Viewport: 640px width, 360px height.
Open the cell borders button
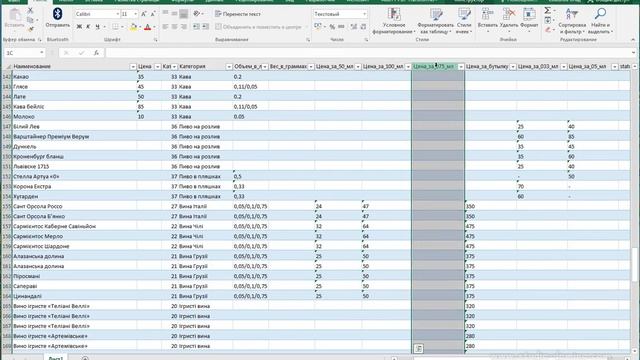[116, 27]
